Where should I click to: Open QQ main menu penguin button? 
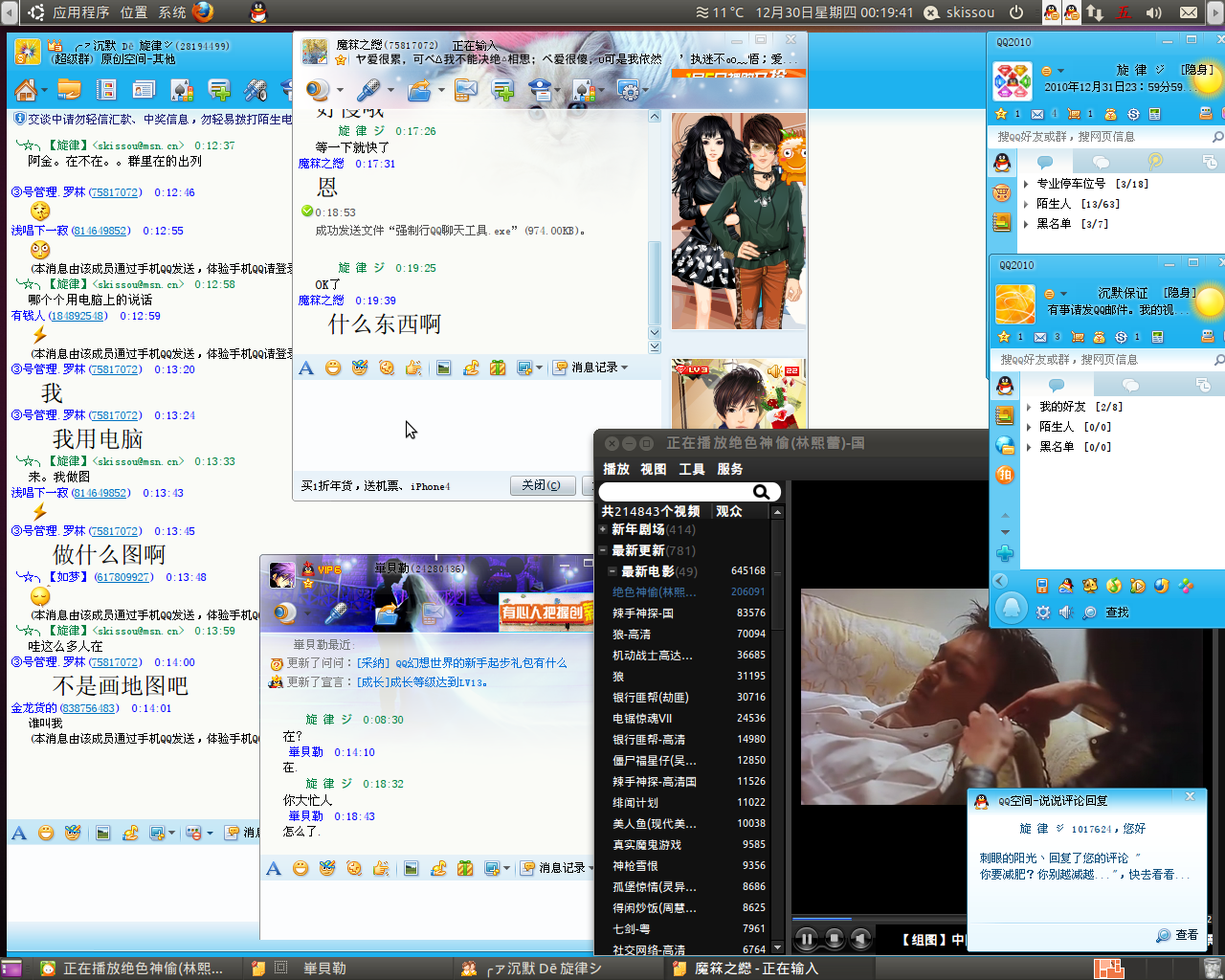coord(1012,608)
